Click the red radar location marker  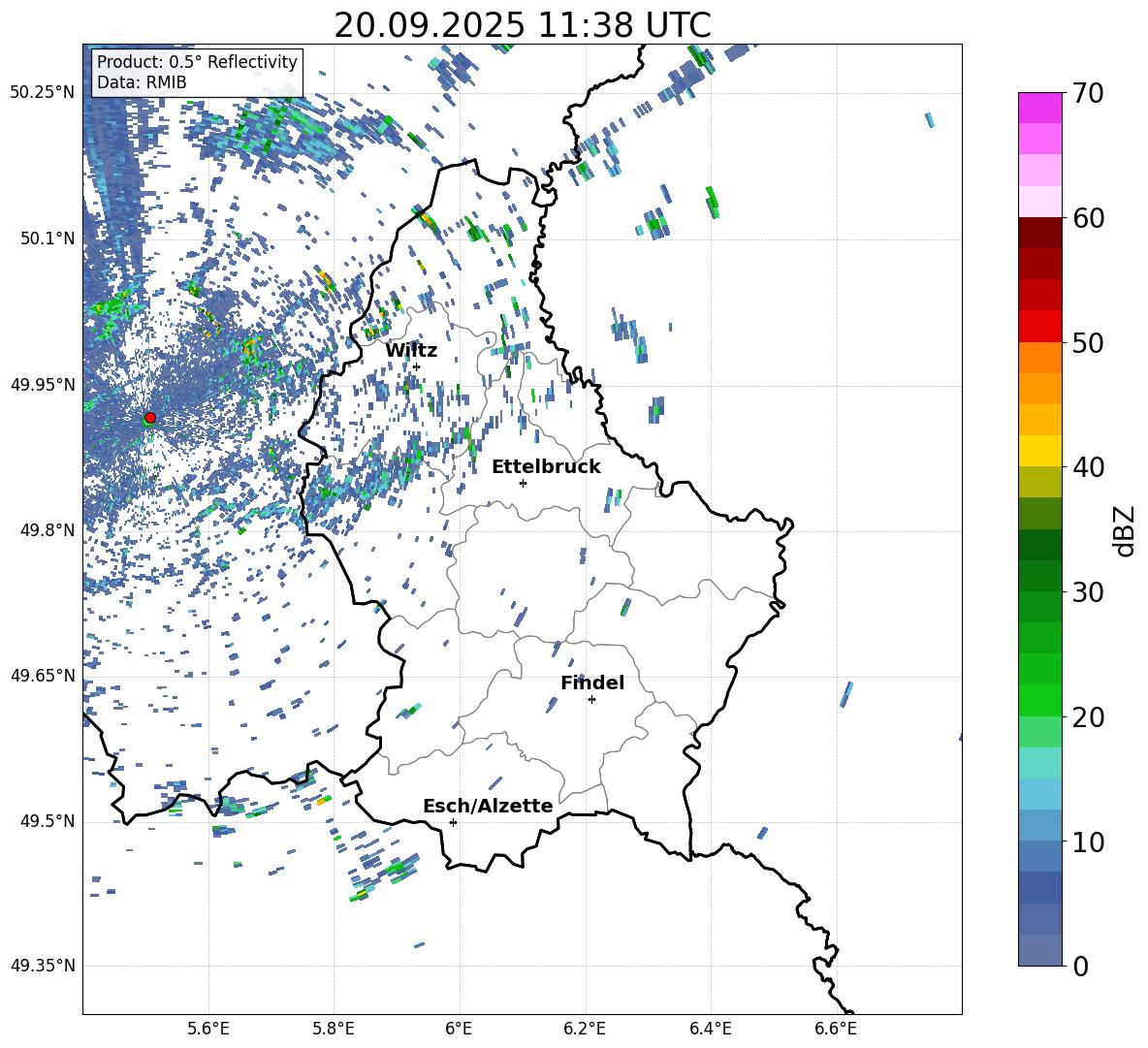[150, 418]
